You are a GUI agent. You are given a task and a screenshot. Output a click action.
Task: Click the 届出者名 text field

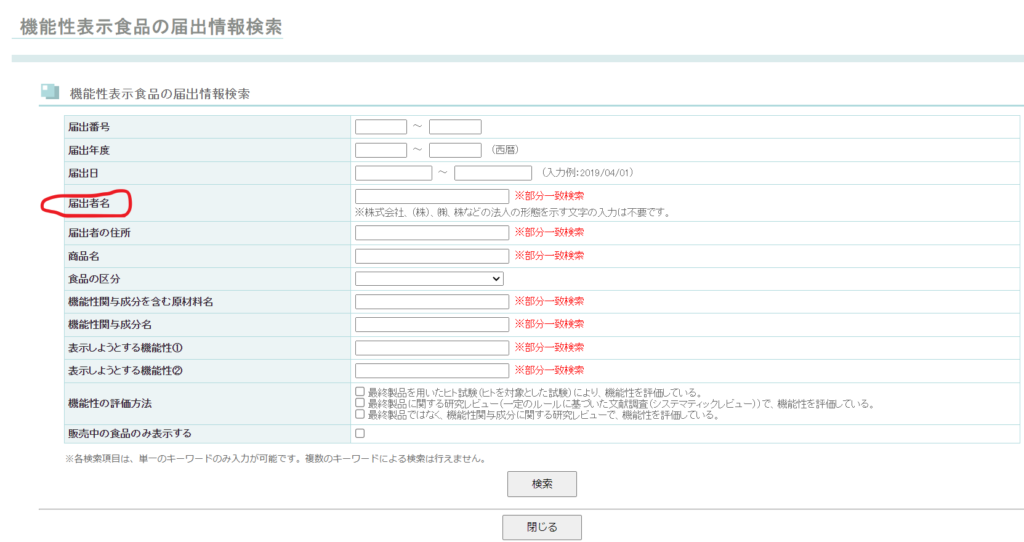pos(431,196)
